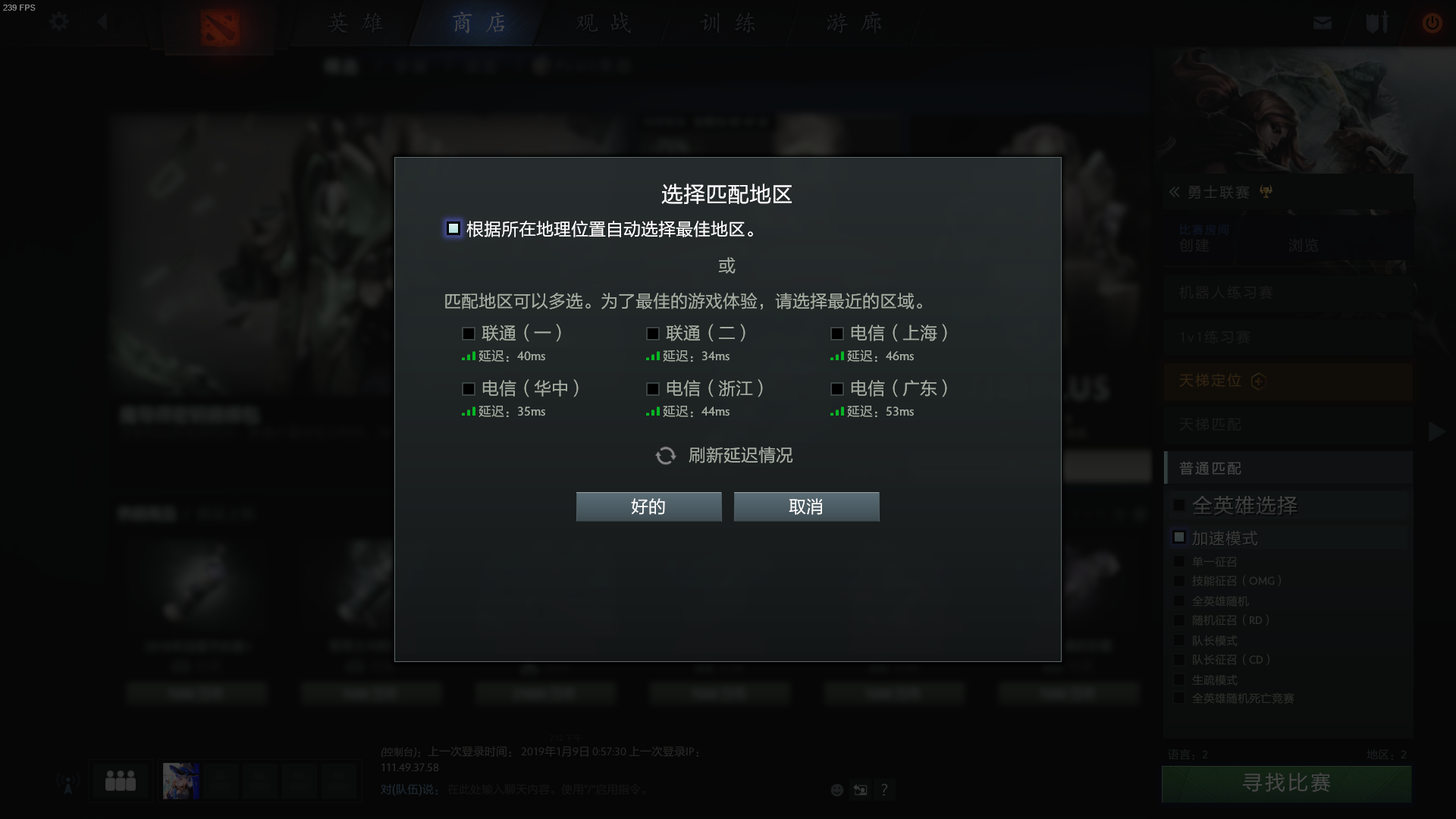Check the 联通（一）region checkbox
This screenshot has width=1456, height=819.
point(469,334)
